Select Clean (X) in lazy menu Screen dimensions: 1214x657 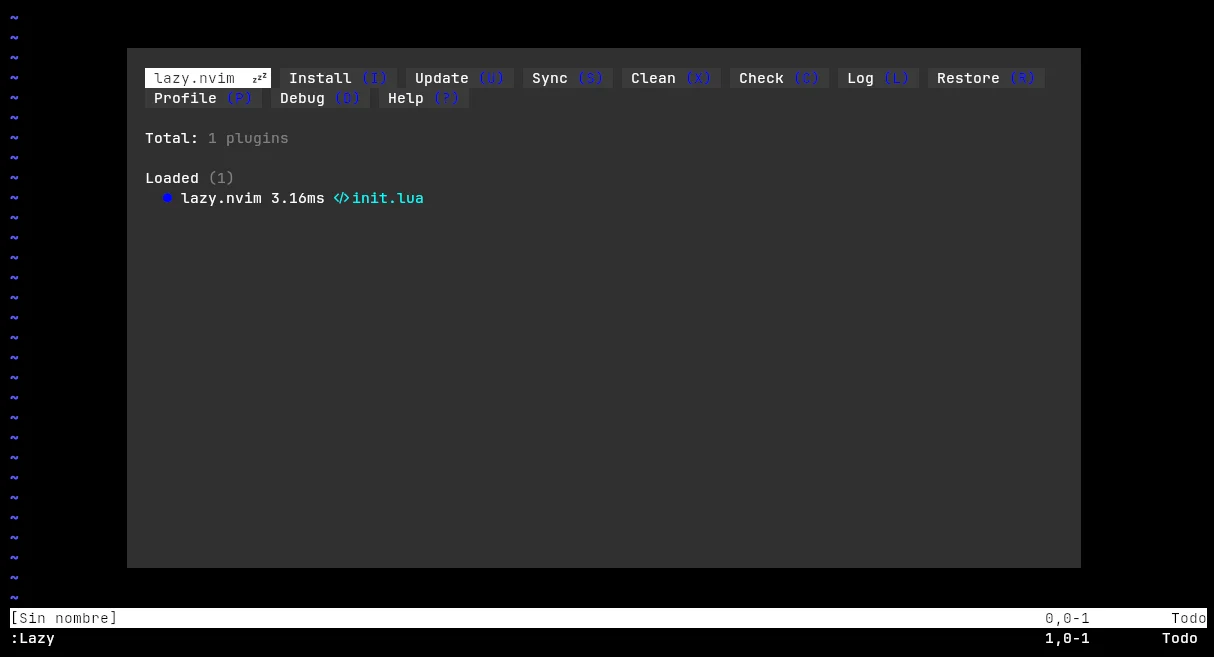(671, 78)
